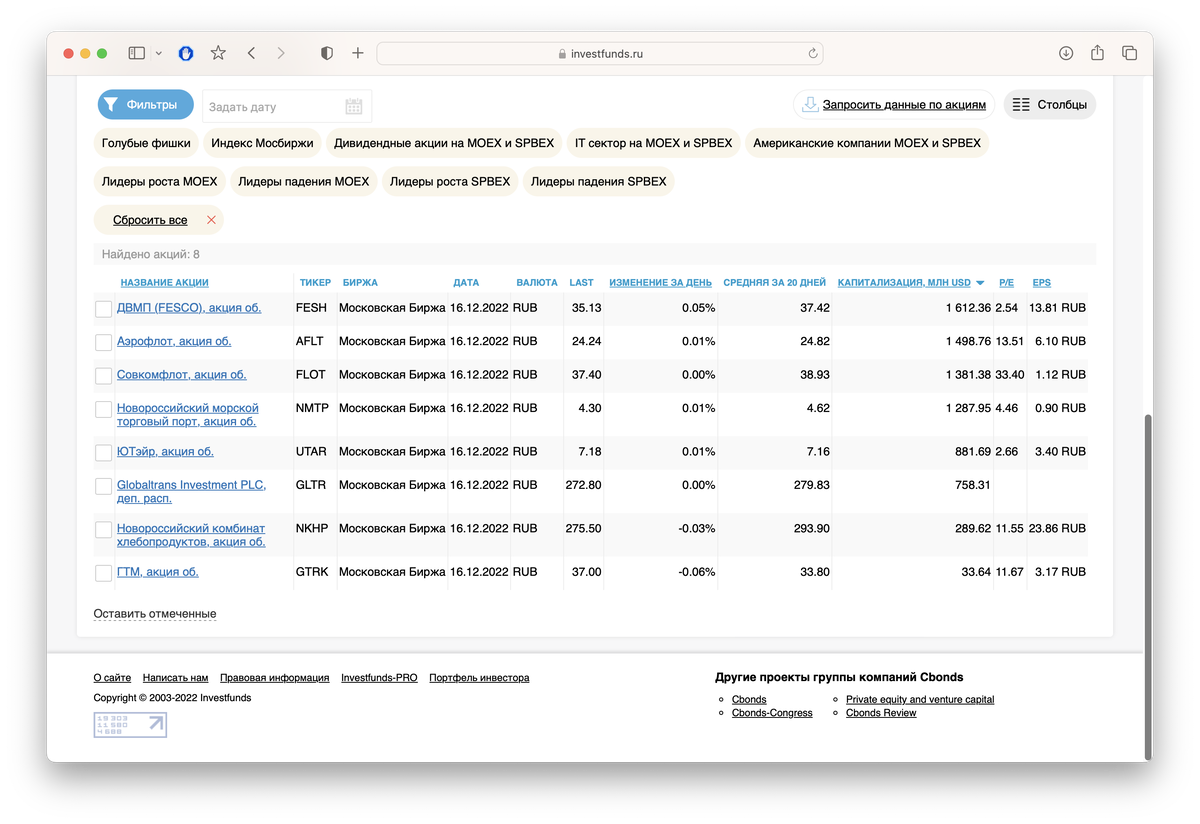Check the checkbox for Аэрофлот row
The image size is (1200, 824).
coord(103,342)
